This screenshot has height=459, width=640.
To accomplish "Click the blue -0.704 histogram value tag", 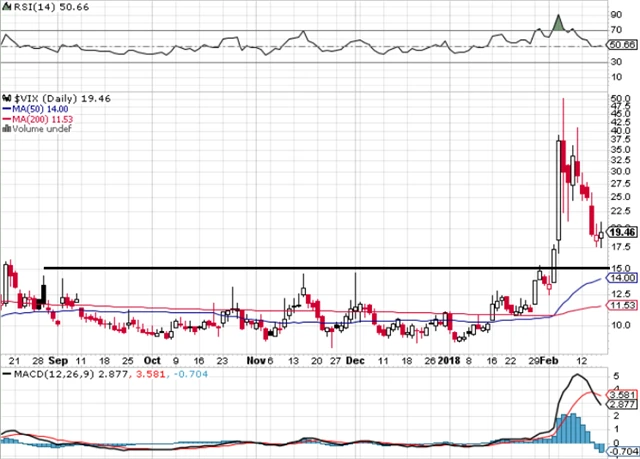I will pyautogui.click(x=622, y=450).
